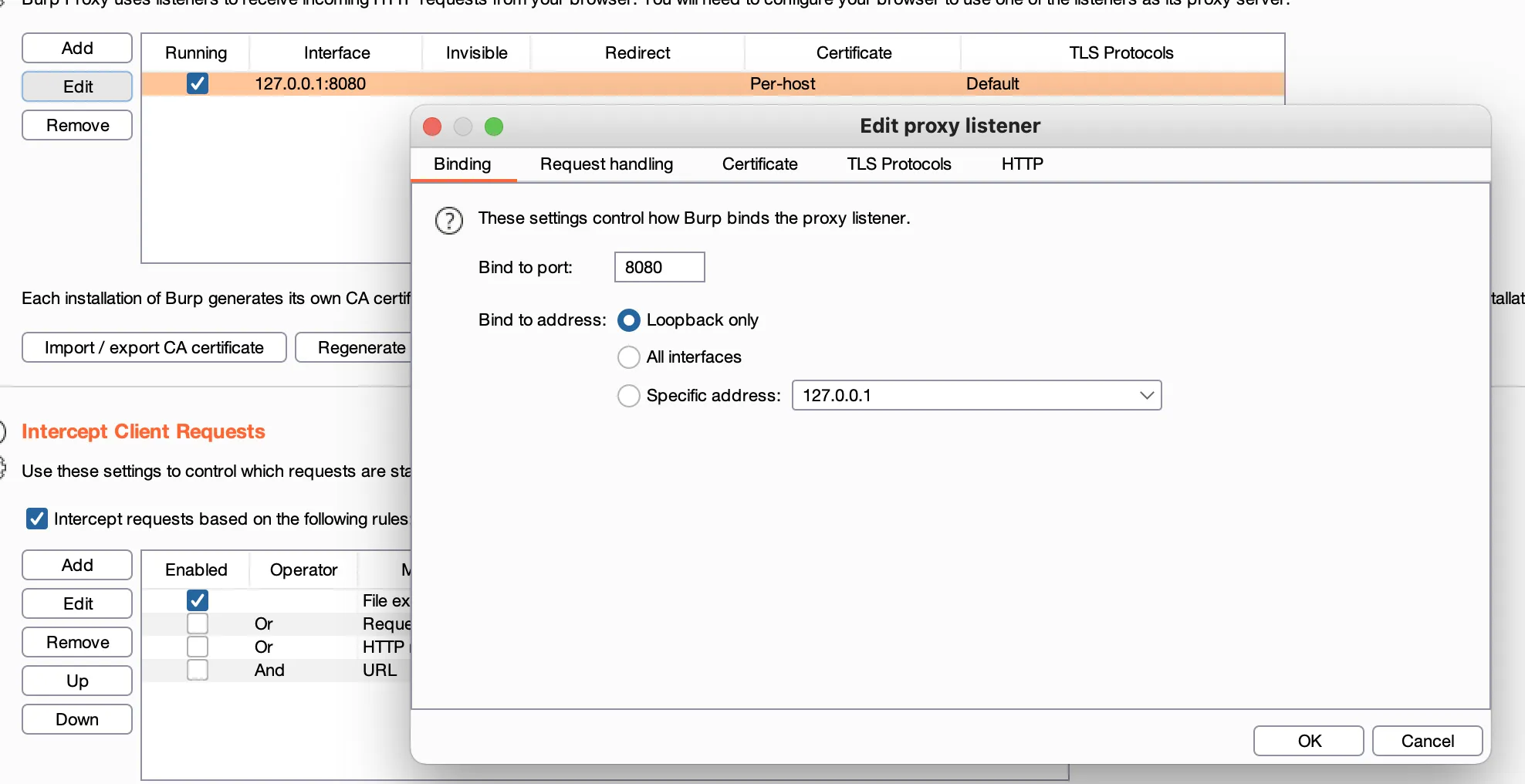Disable the File ex rule Enabled checkbox
1525x784 pixels.
click(x=198, y=600)
